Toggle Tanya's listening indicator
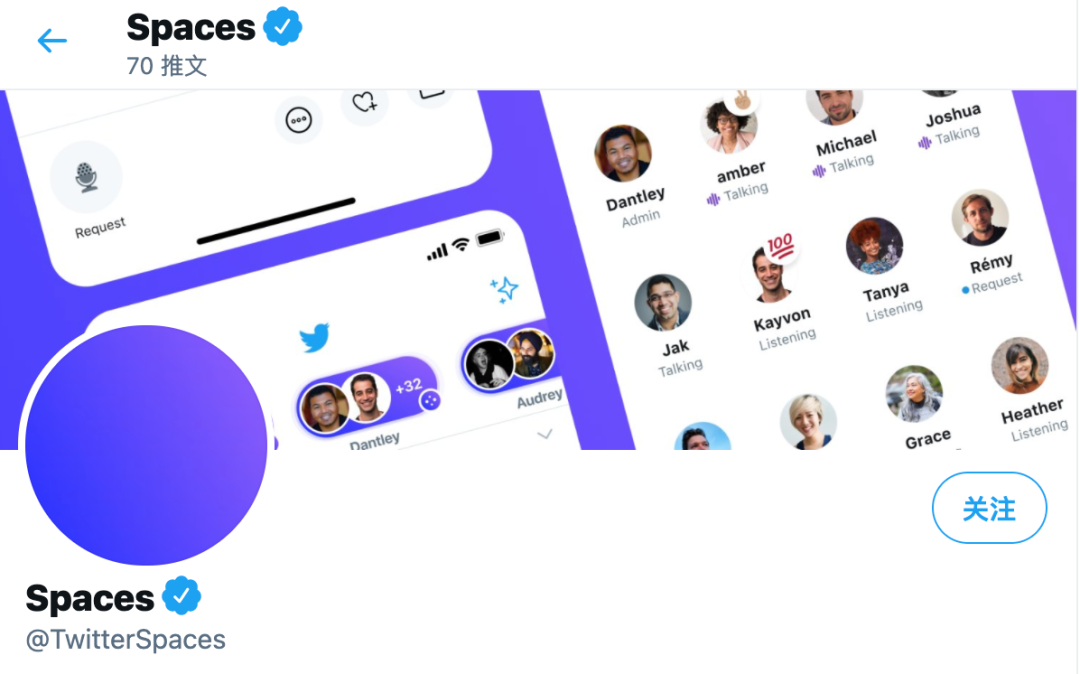The width and height of the screenshot is (1080, 674). tap(891, 308)
